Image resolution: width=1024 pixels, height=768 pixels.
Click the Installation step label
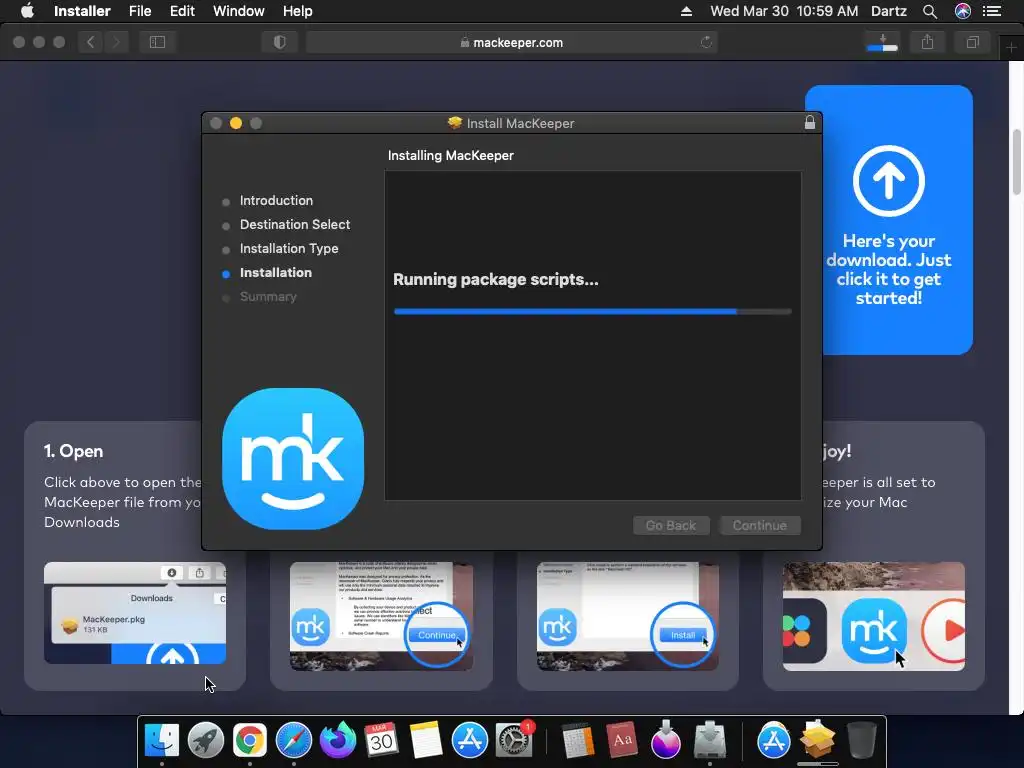(x=276, y=273)
